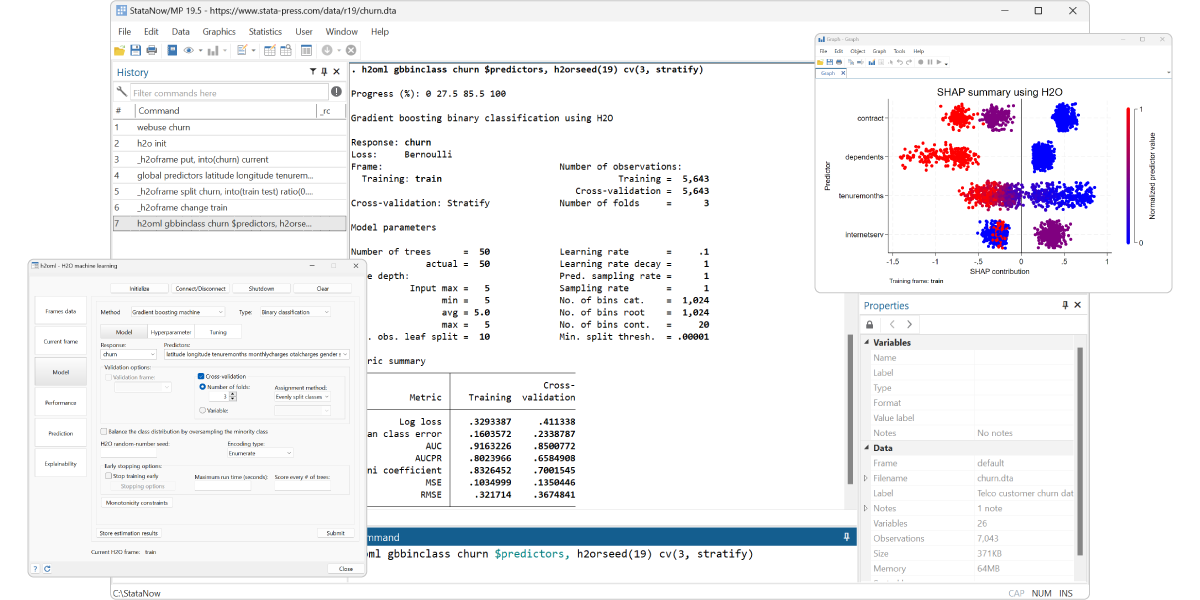Open the Do-file Editor from toolbar
This screenshot has width=1200, height=600.
[x=242, y=50]
